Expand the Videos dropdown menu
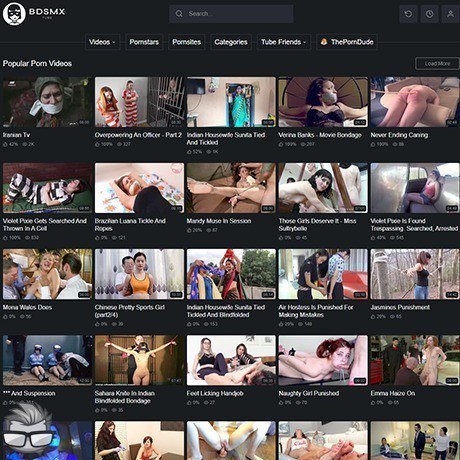Screen dimensions: 460x460 click(x=102, y=42)
